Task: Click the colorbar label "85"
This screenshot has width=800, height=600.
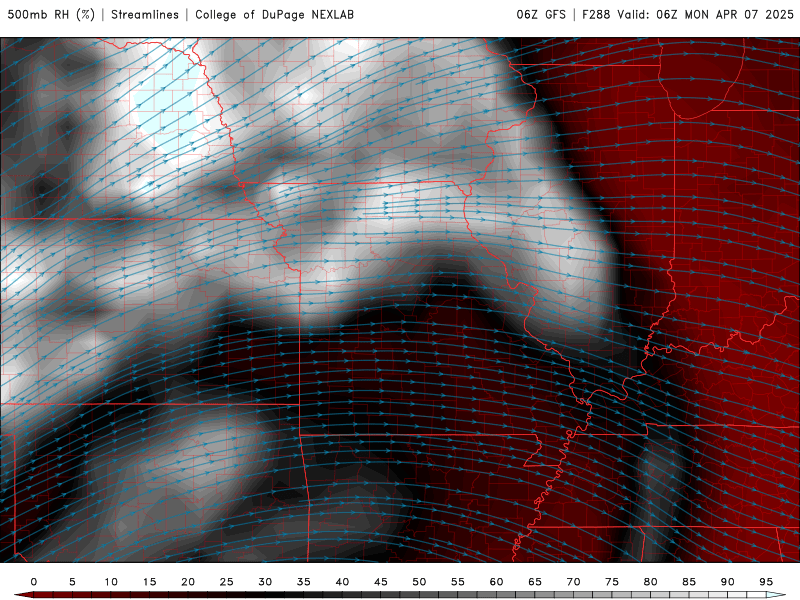Action: [689, 582]
